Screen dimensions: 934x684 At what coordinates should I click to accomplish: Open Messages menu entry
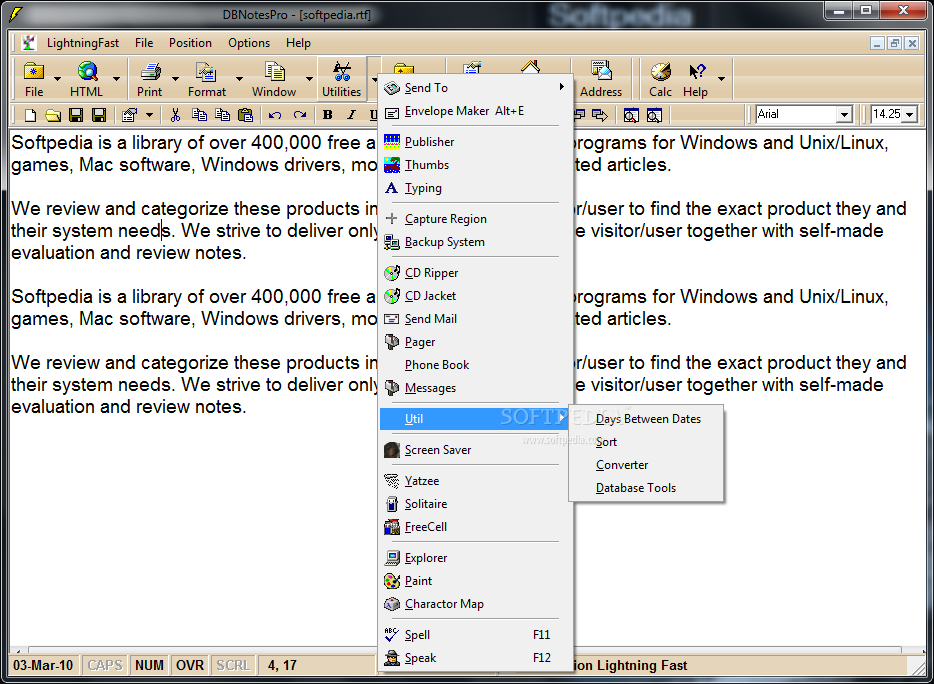[476, 388]
